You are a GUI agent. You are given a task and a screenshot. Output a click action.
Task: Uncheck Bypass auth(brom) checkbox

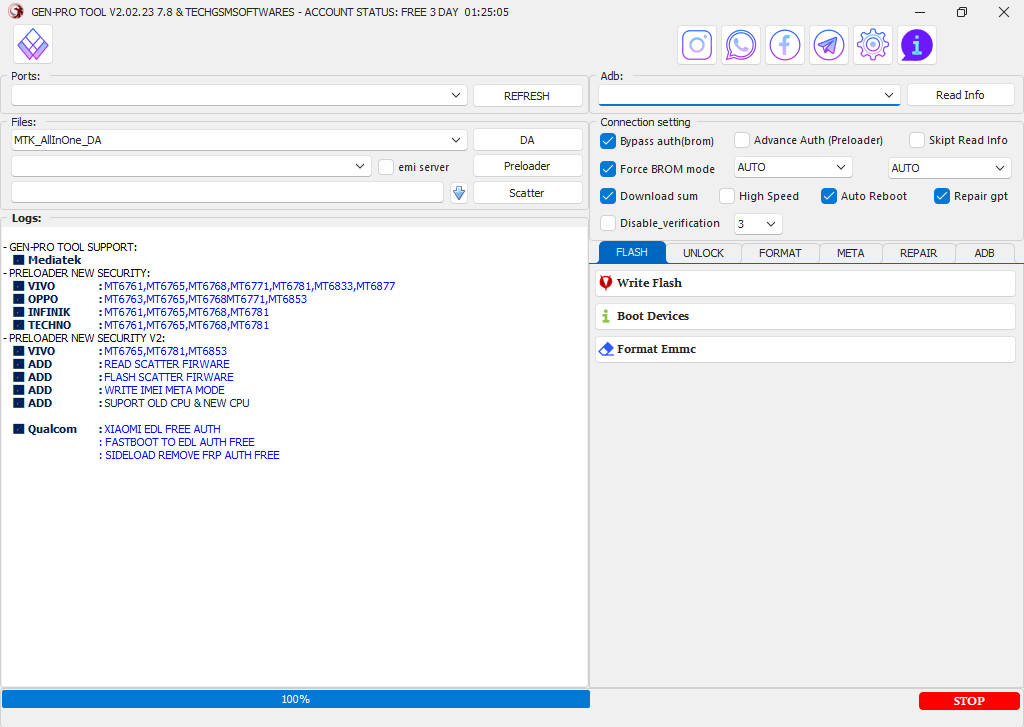coord(608,141)
